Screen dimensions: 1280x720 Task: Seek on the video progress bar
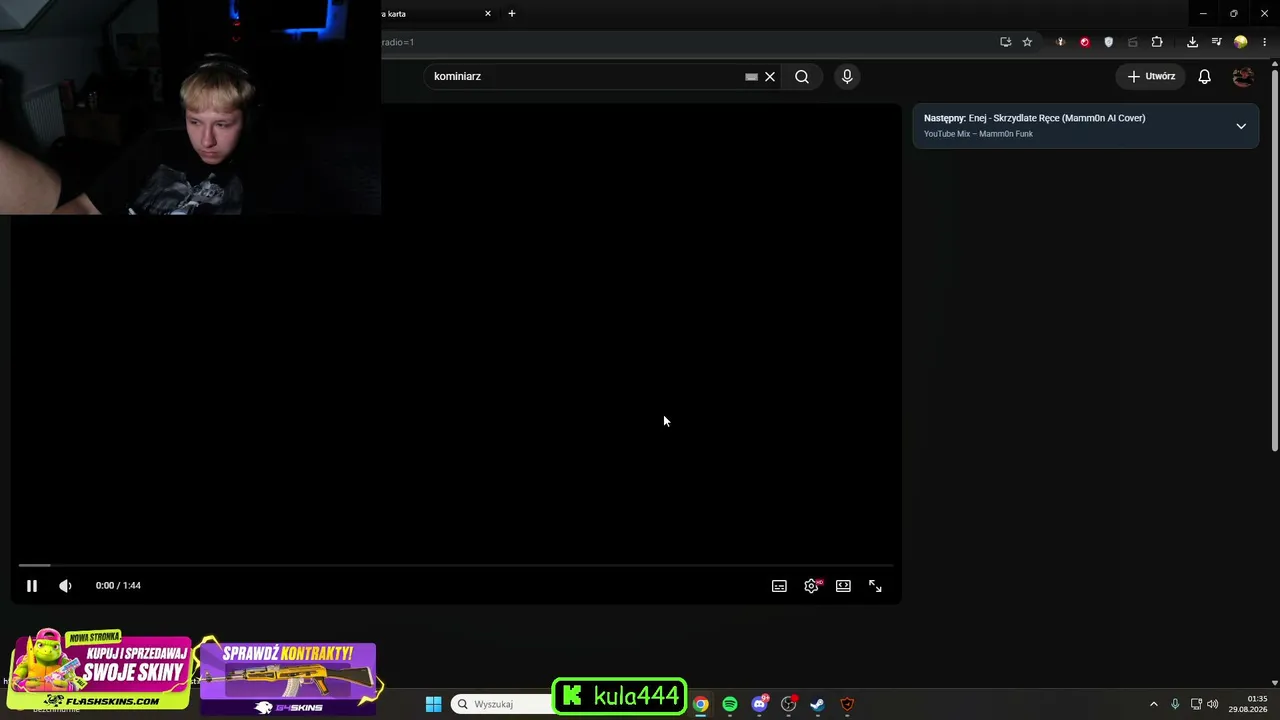455,565
